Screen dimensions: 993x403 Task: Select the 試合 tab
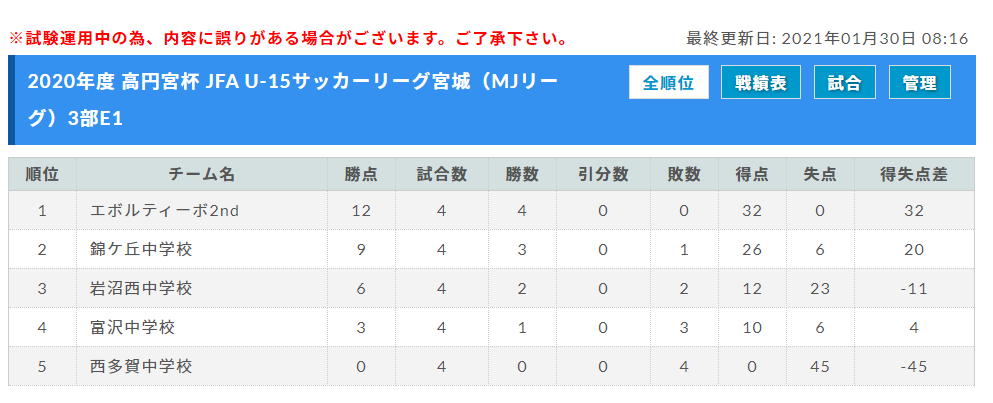(845, 82)
